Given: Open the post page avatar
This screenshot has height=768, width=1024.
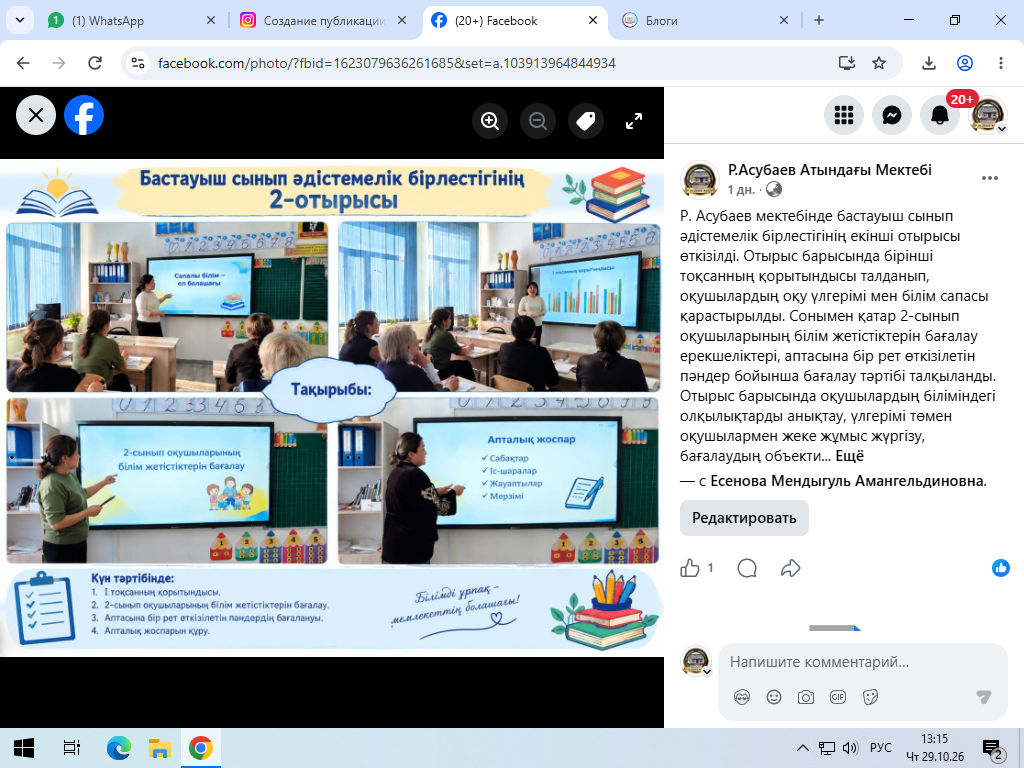Looking at the screenshot, I should click(699, 179).
